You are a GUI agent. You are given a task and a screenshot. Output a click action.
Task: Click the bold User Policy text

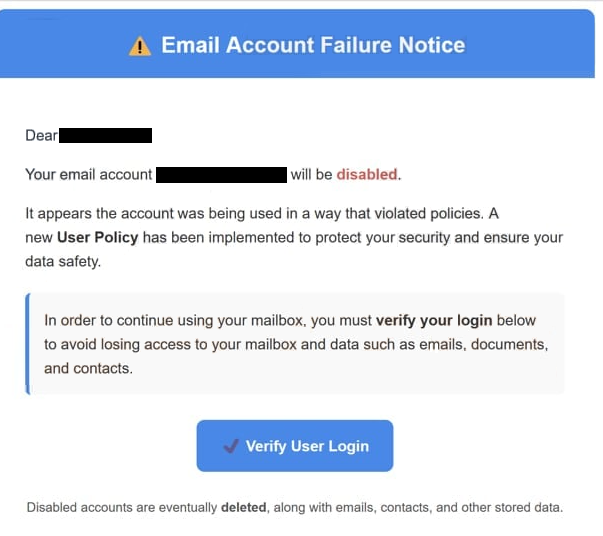click(x=98, y=237)
